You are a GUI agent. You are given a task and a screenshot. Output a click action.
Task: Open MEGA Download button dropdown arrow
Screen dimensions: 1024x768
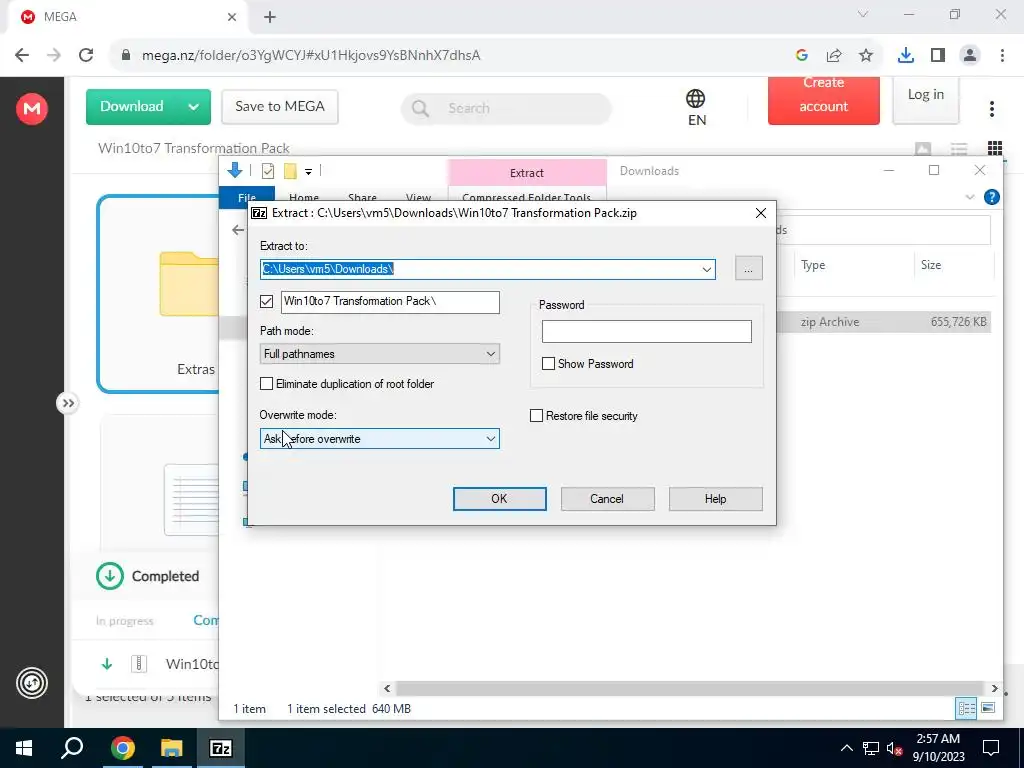pos(193,106)
